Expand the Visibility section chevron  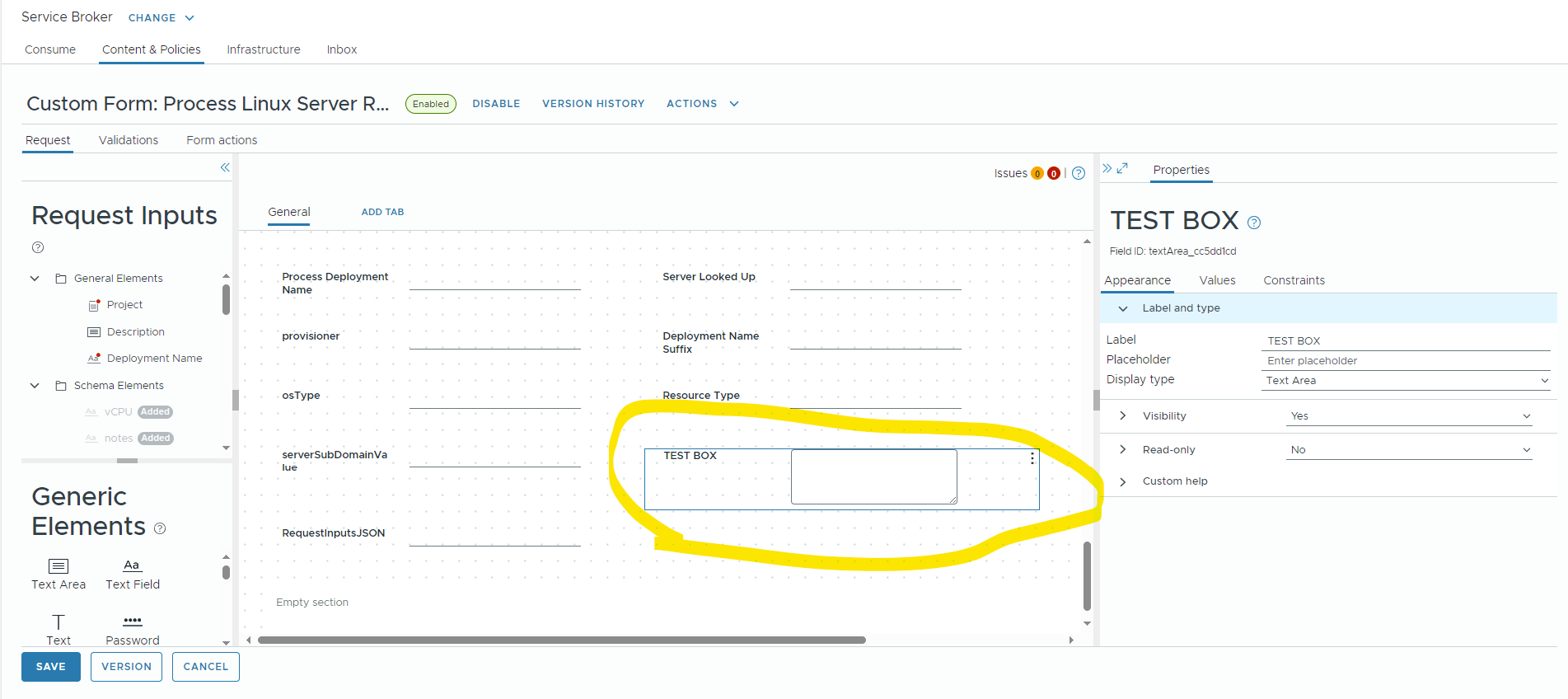coord(1123,416)
